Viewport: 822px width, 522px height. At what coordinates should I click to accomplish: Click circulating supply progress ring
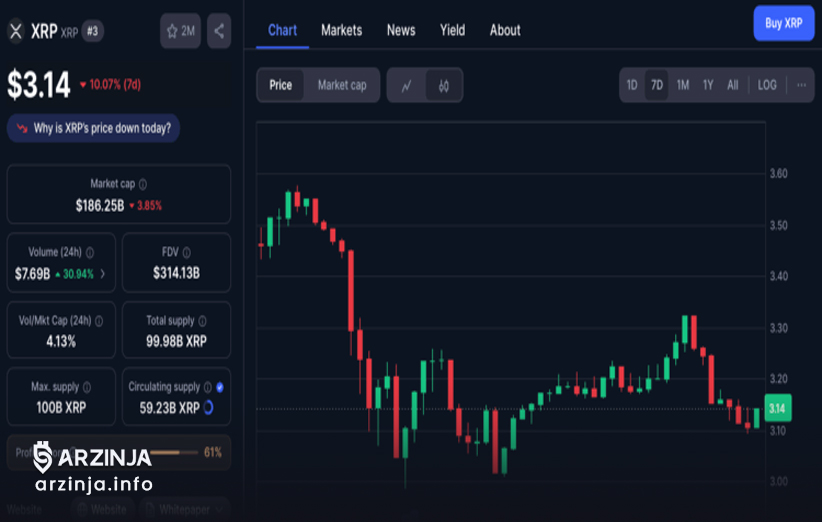coord(208,407)
